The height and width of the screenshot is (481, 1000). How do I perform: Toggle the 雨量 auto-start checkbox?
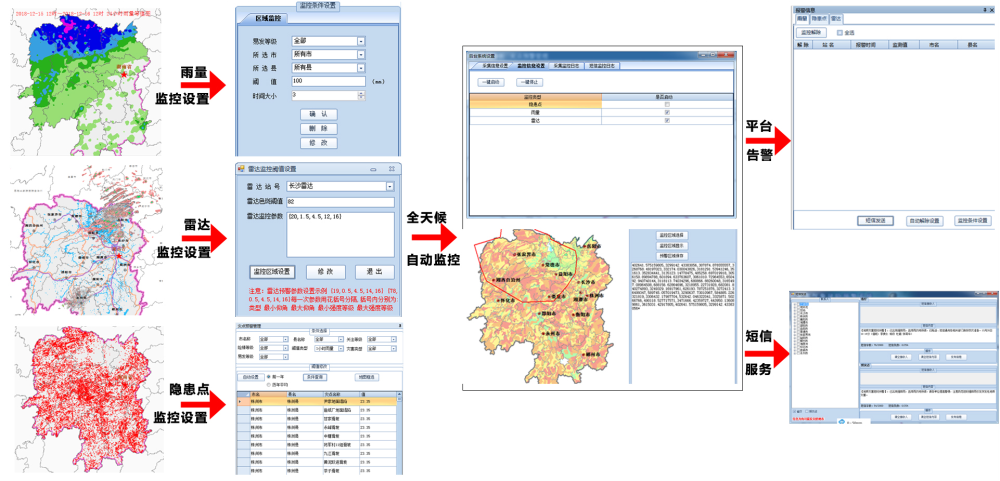pos(666,112)
